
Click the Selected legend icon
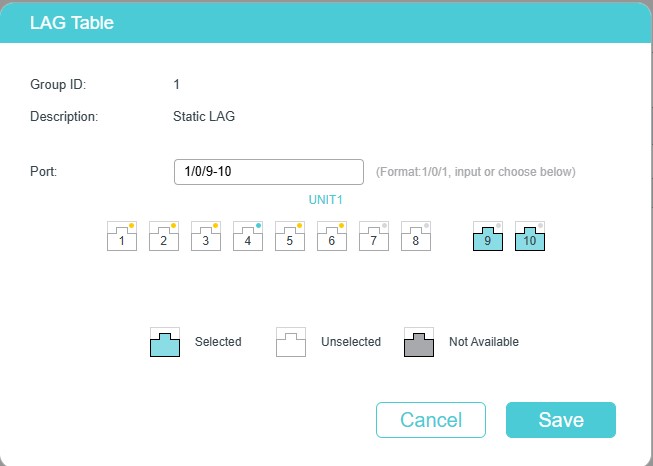coord(165,342)
